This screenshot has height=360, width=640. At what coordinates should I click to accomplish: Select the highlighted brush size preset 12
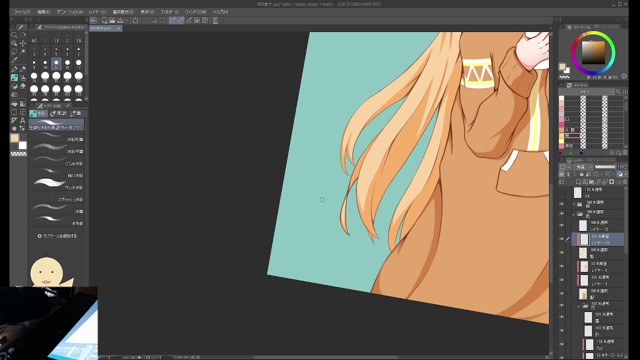click(x=56, y=63)
